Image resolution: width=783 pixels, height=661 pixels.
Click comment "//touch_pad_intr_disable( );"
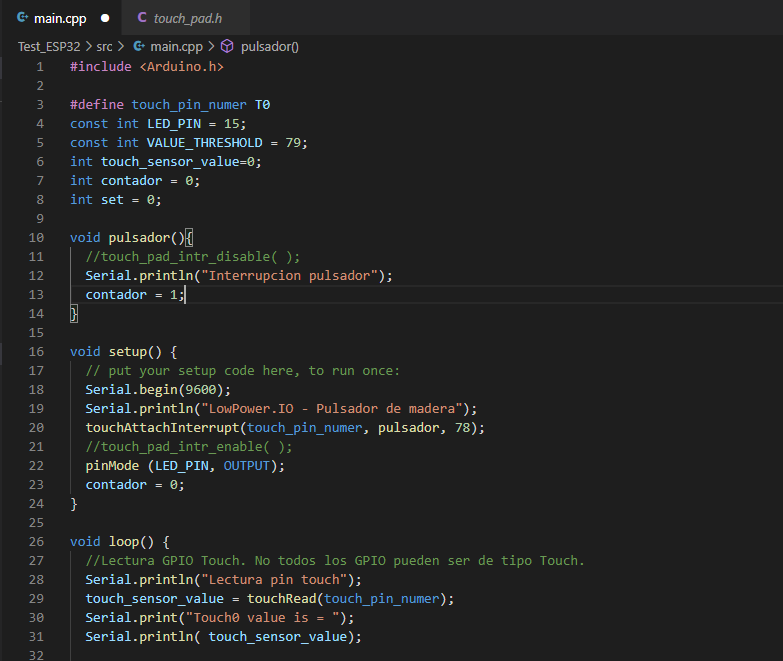point(193,257)
